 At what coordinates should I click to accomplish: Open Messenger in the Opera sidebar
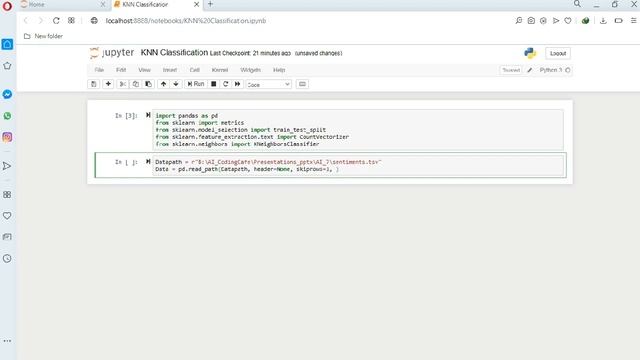pyautogui.click(x=7, y=94)
